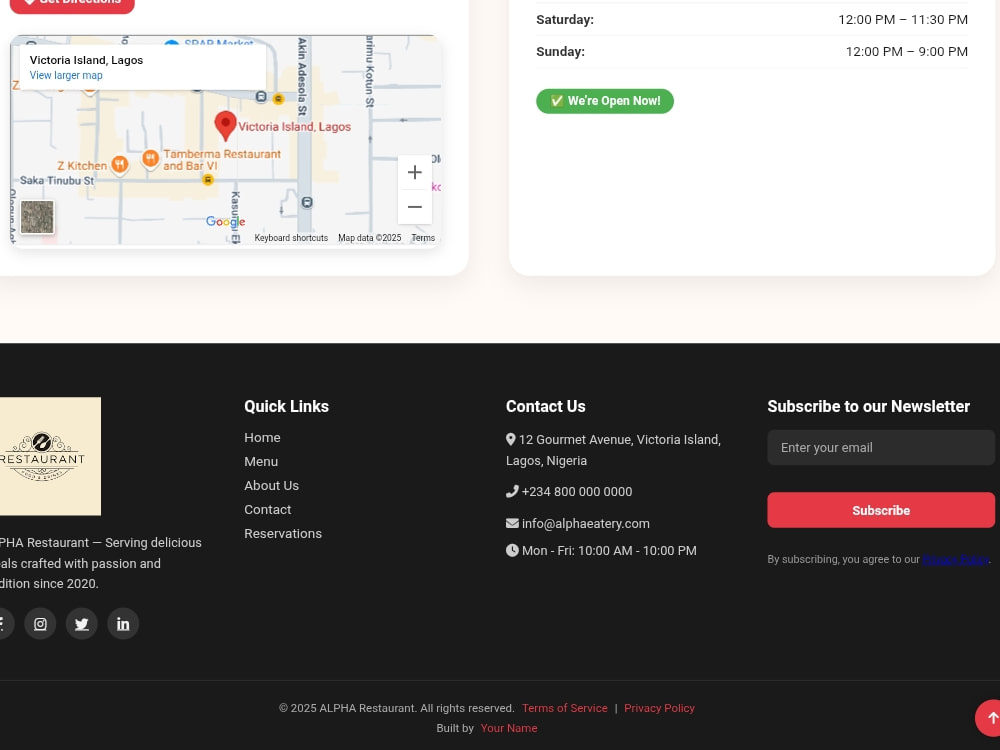Click the Enter your email field

(881, 448)
